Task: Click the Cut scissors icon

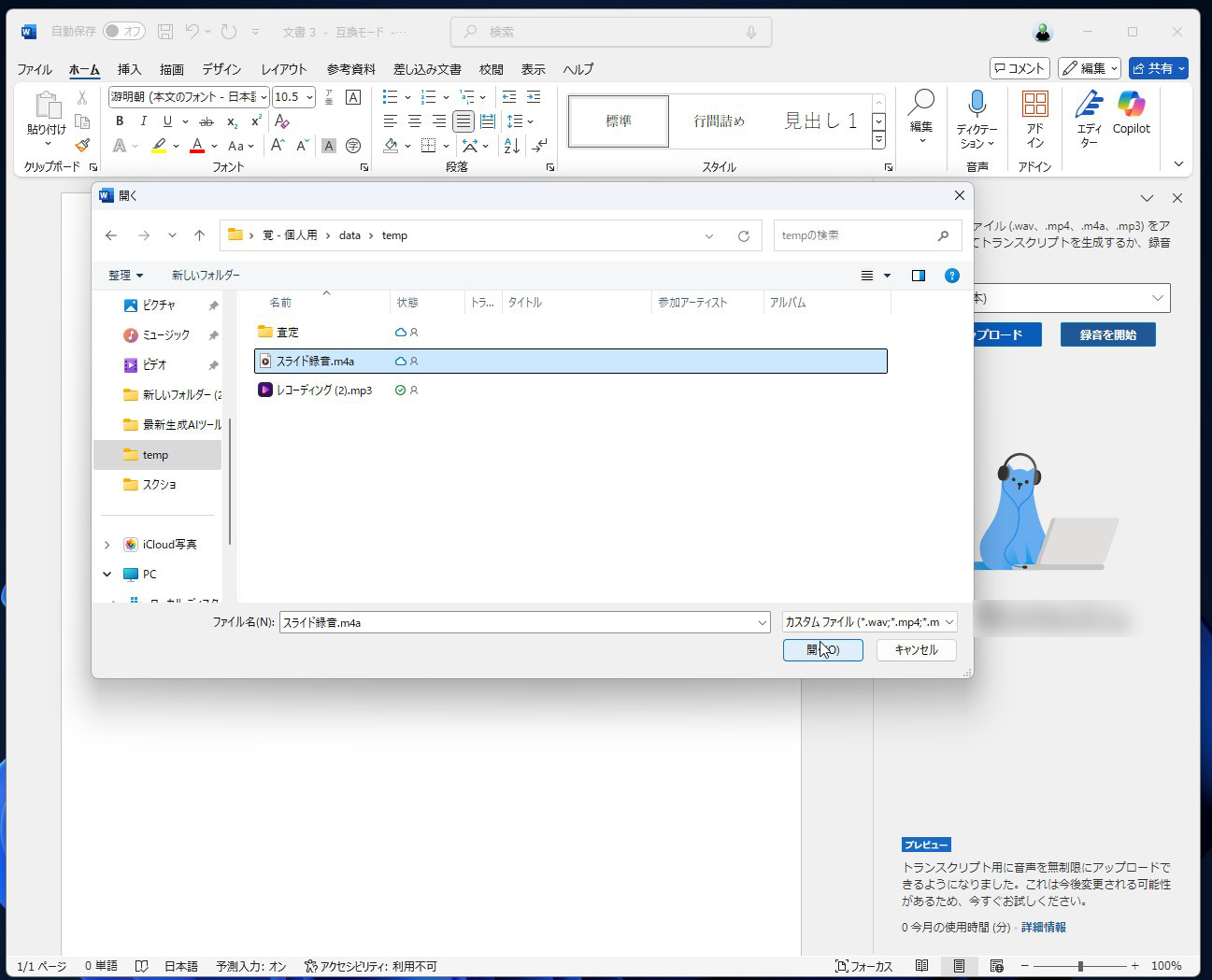Action: click(x=82, y=97)
